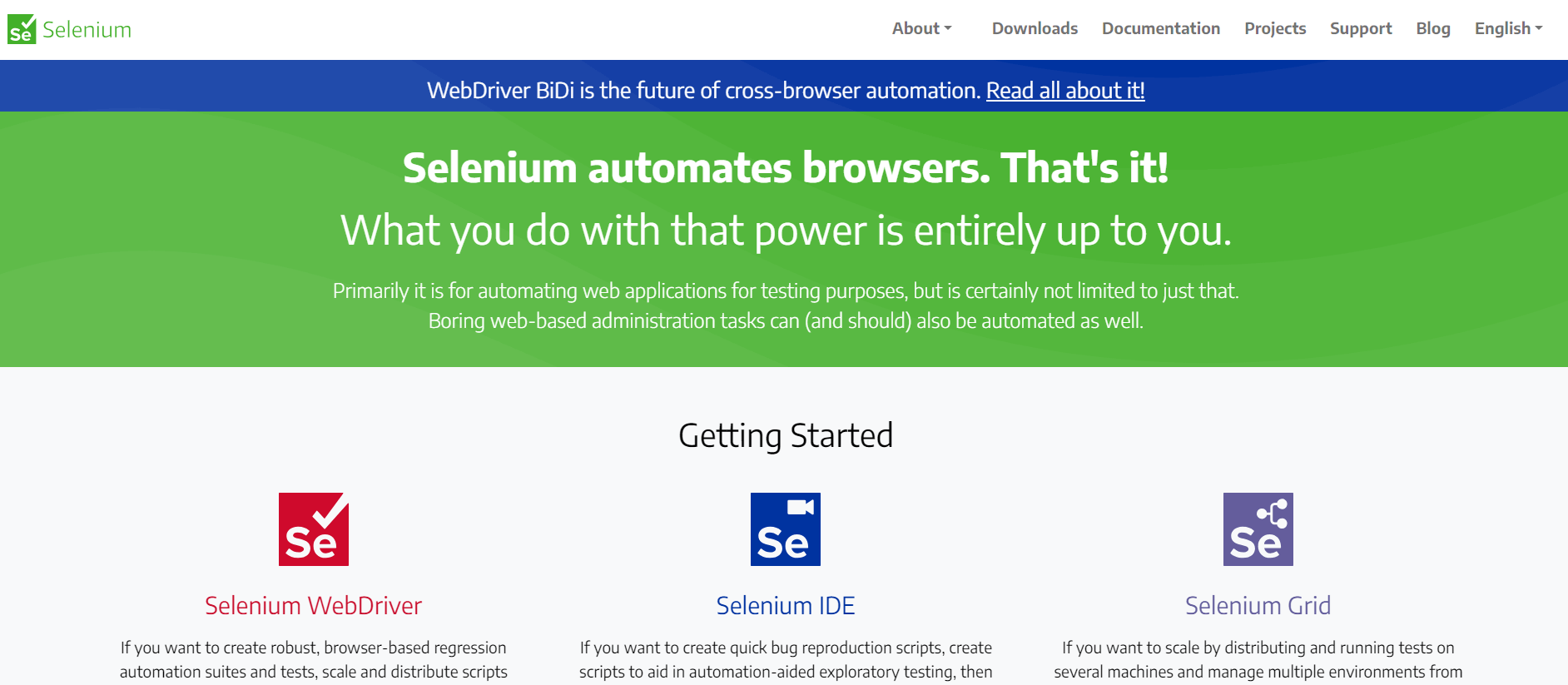This screenshot has height=685, width=1568.
Task: Follow the Read all about it link
Action: point(1065,90)
